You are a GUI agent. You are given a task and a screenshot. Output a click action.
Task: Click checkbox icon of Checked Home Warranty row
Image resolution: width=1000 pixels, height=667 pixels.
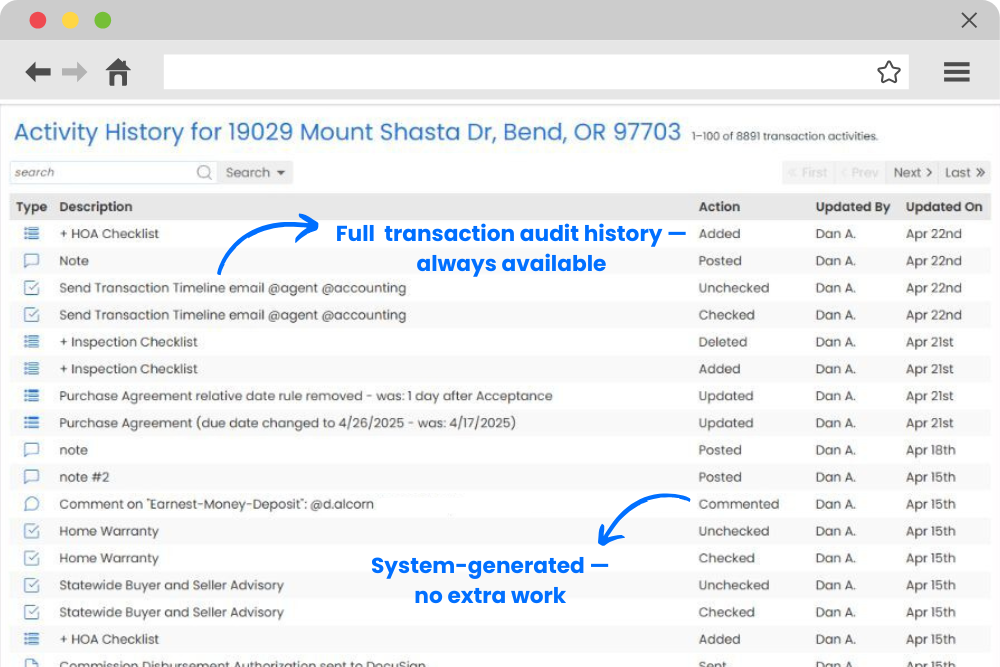pos(31,558)
